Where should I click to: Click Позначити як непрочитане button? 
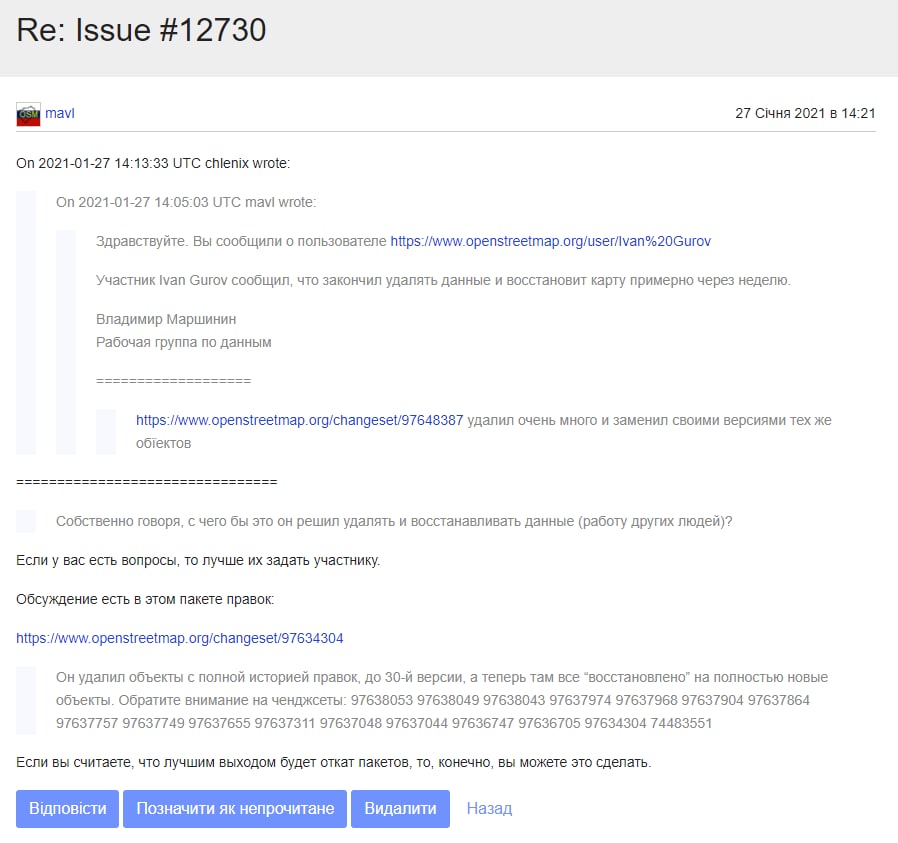tap(235, 809)
